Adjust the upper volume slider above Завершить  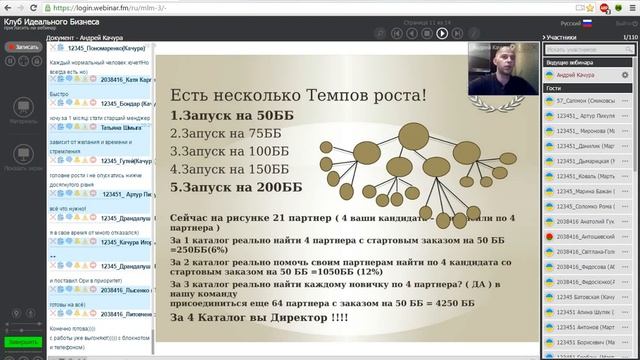23,324
